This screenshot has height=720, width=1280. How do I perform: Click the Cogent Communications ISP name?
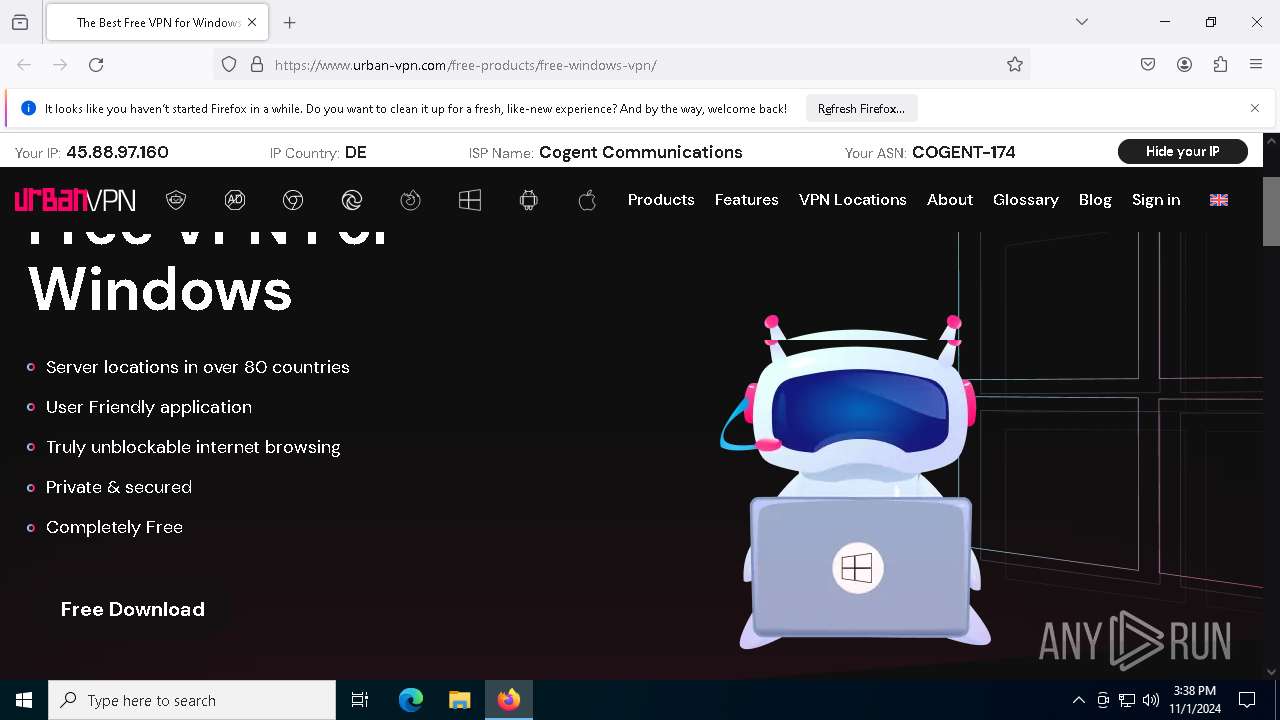pyautogui.click(x=641, y=152)
